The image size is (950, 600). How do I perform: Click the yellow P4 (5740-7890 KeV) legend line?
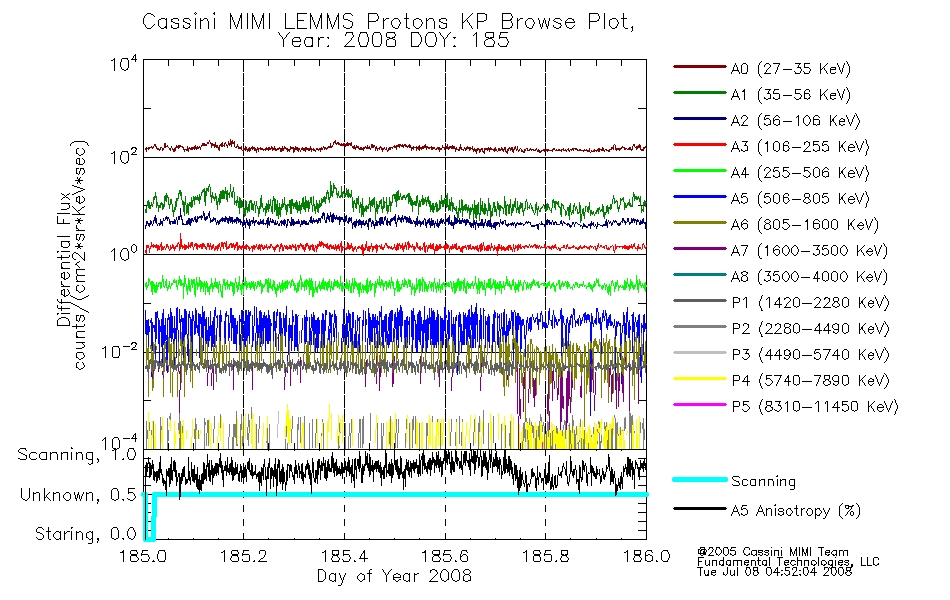[x=700, y=379]
